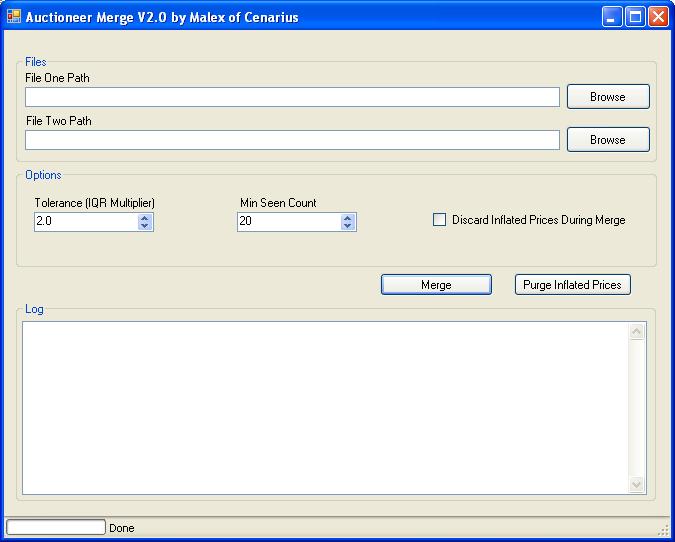This screenshot has width=675, height=542.
Task: Click the Tolerance (IQR Multiplier) label
Action: 95,203
